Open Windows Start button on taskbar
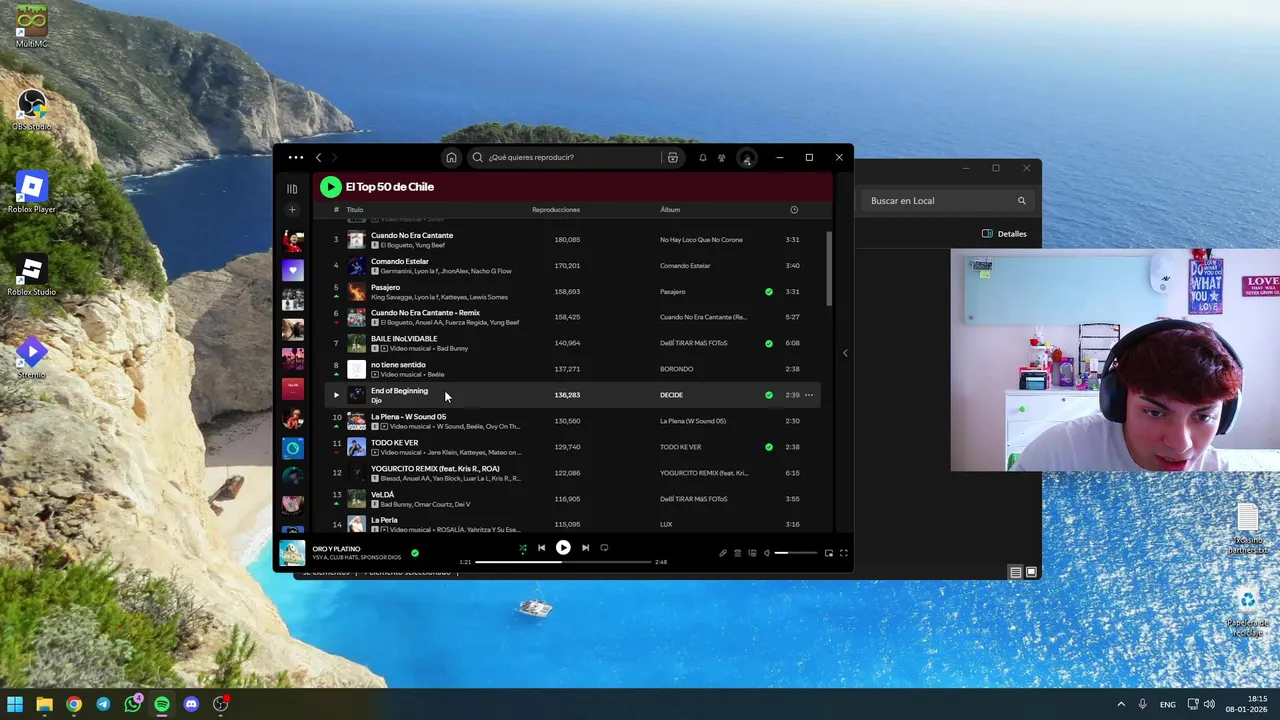Screen dimensions: 1280x720 point(15,704)
